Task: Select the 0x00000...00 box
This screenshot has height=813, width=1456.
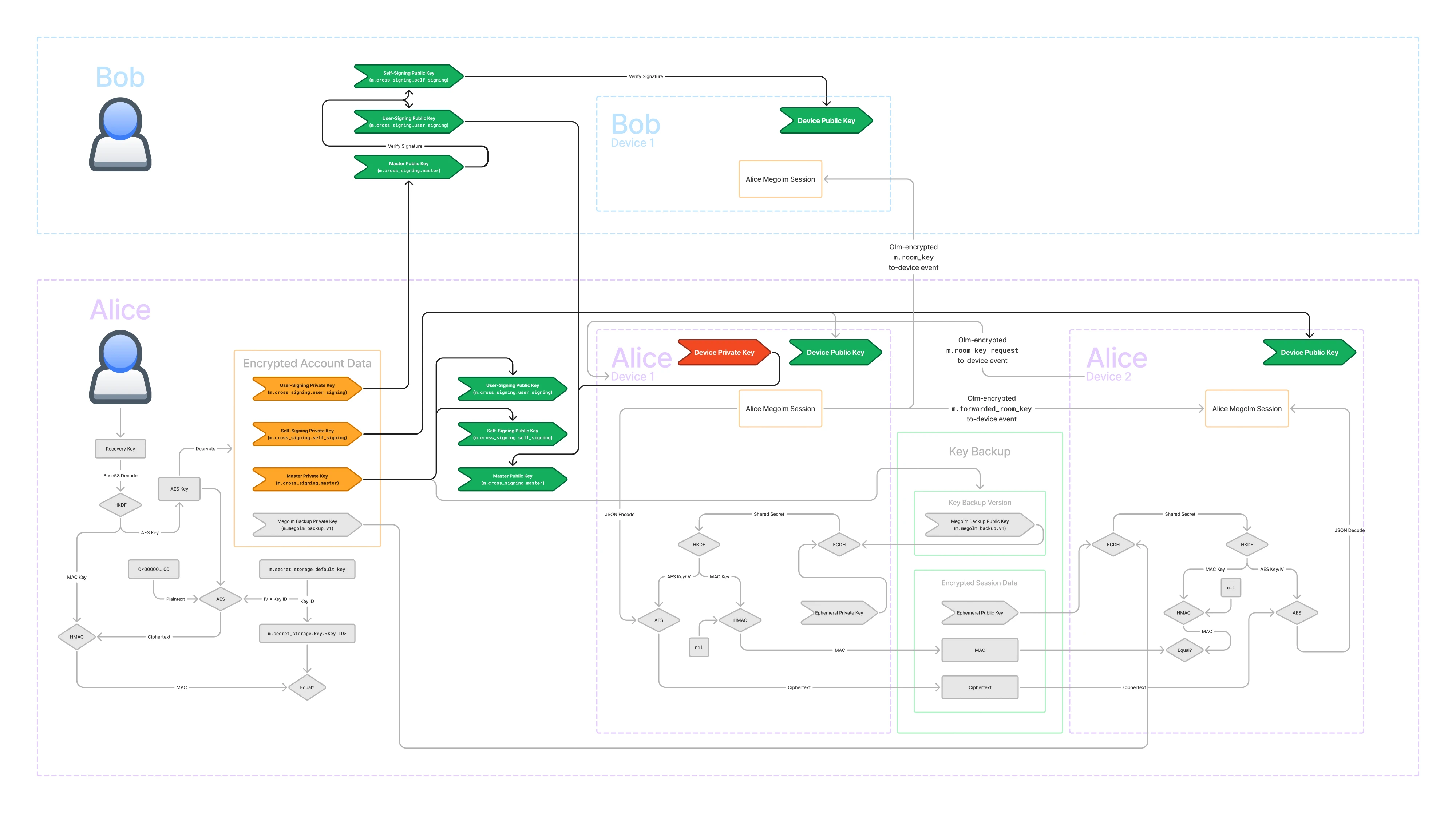Action: tap(154, 569)
